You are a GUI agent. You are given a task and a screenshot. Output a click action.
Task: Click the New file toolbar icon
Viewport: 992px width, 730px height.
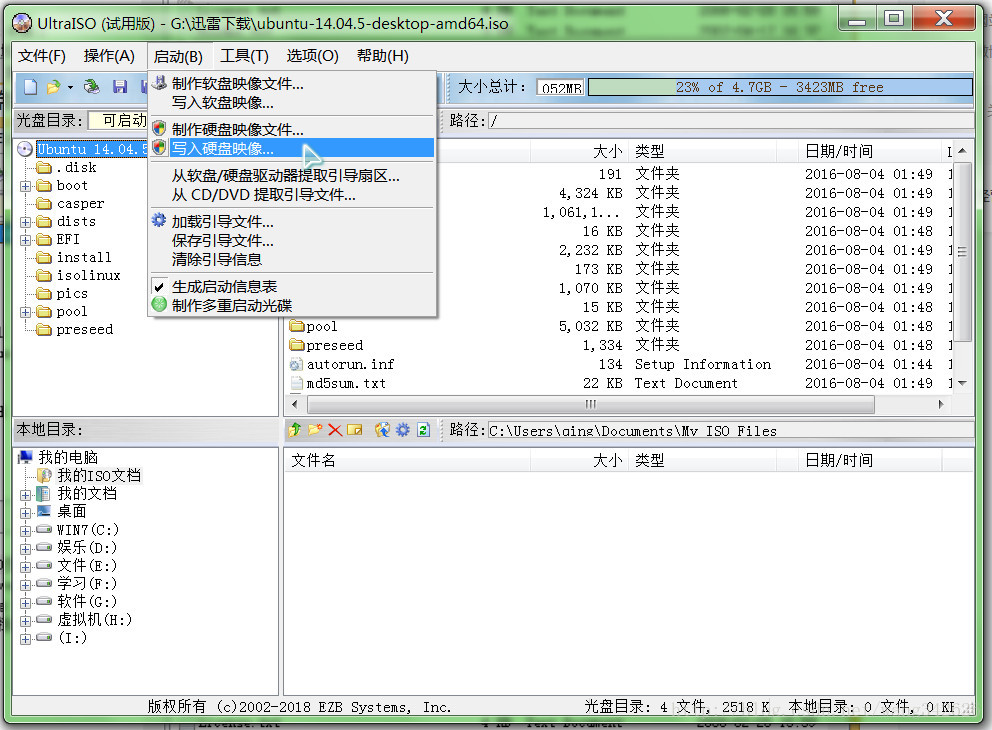point(30,87)
